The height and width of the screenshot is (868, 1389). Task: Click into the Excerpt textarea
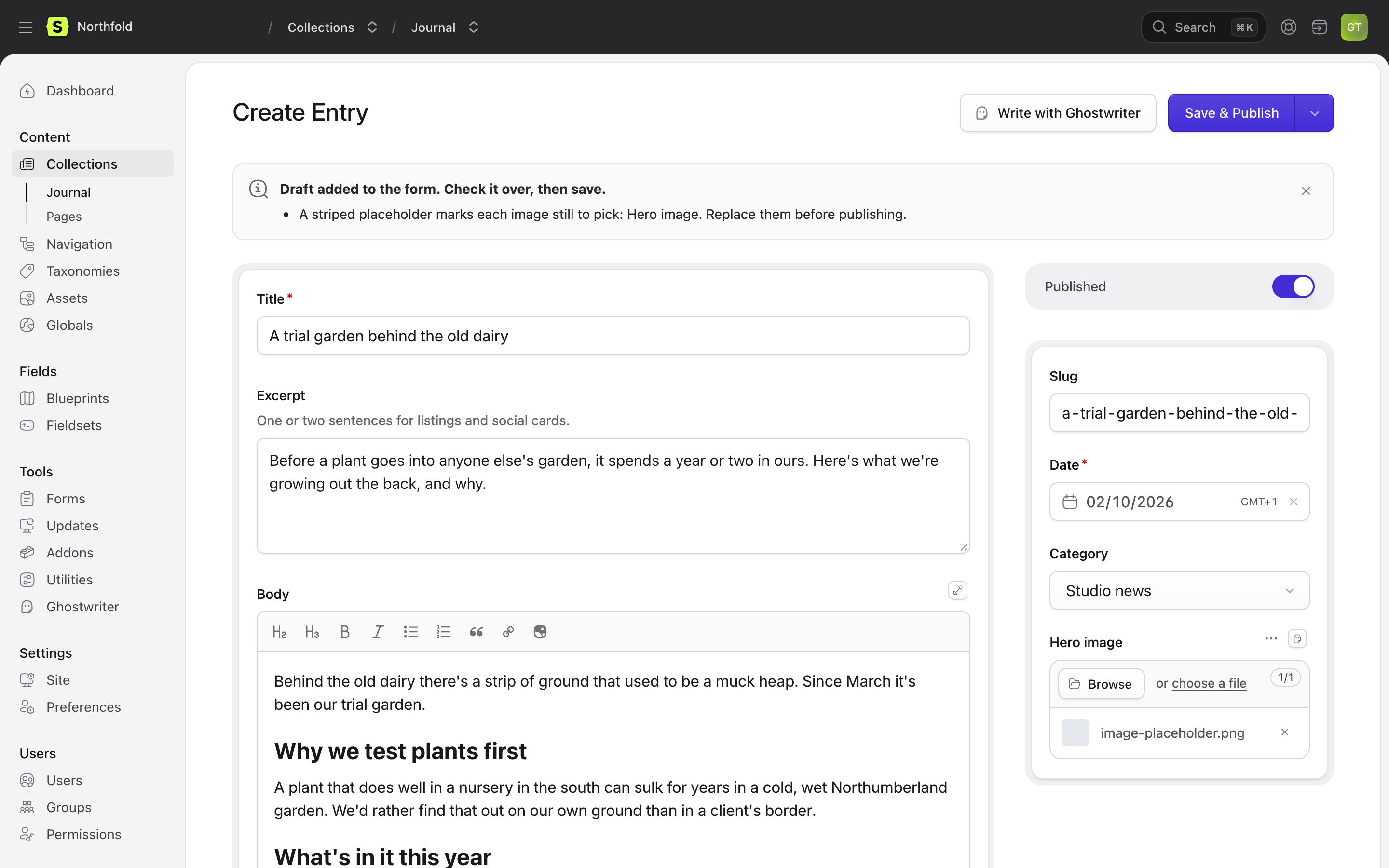[613, 495]
